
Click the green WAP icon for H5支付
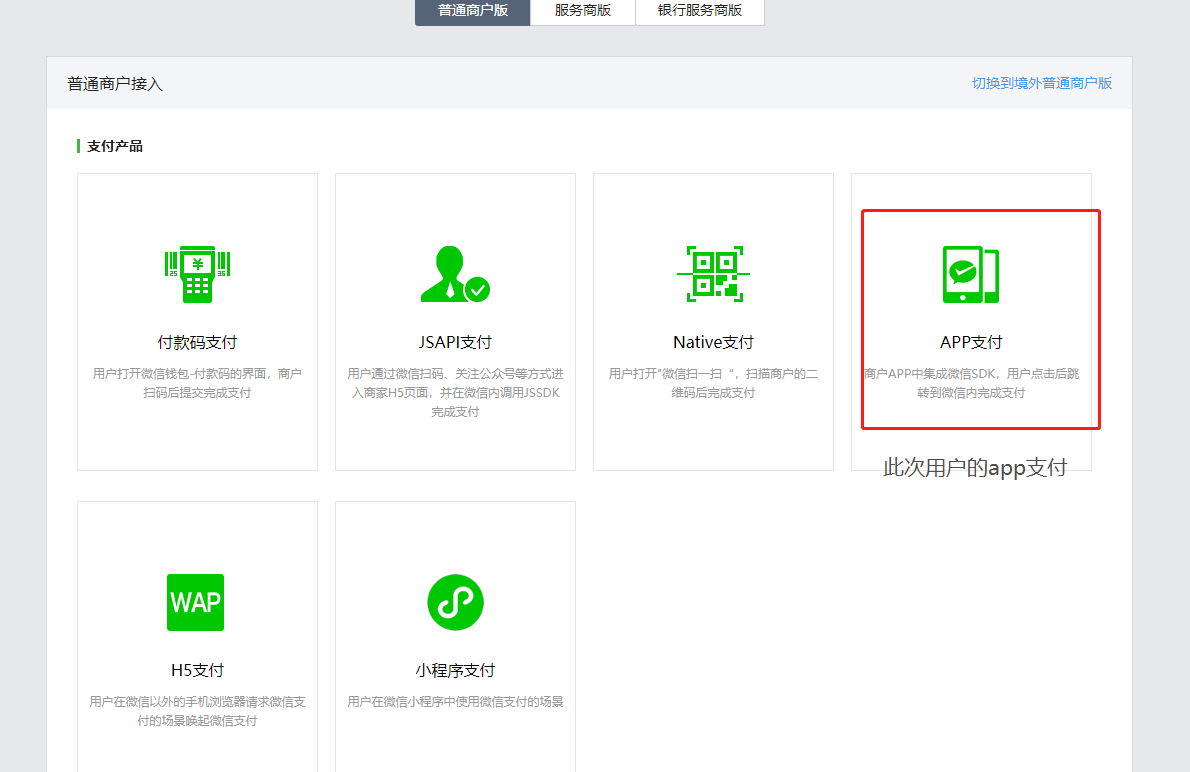tap(196, 602)
